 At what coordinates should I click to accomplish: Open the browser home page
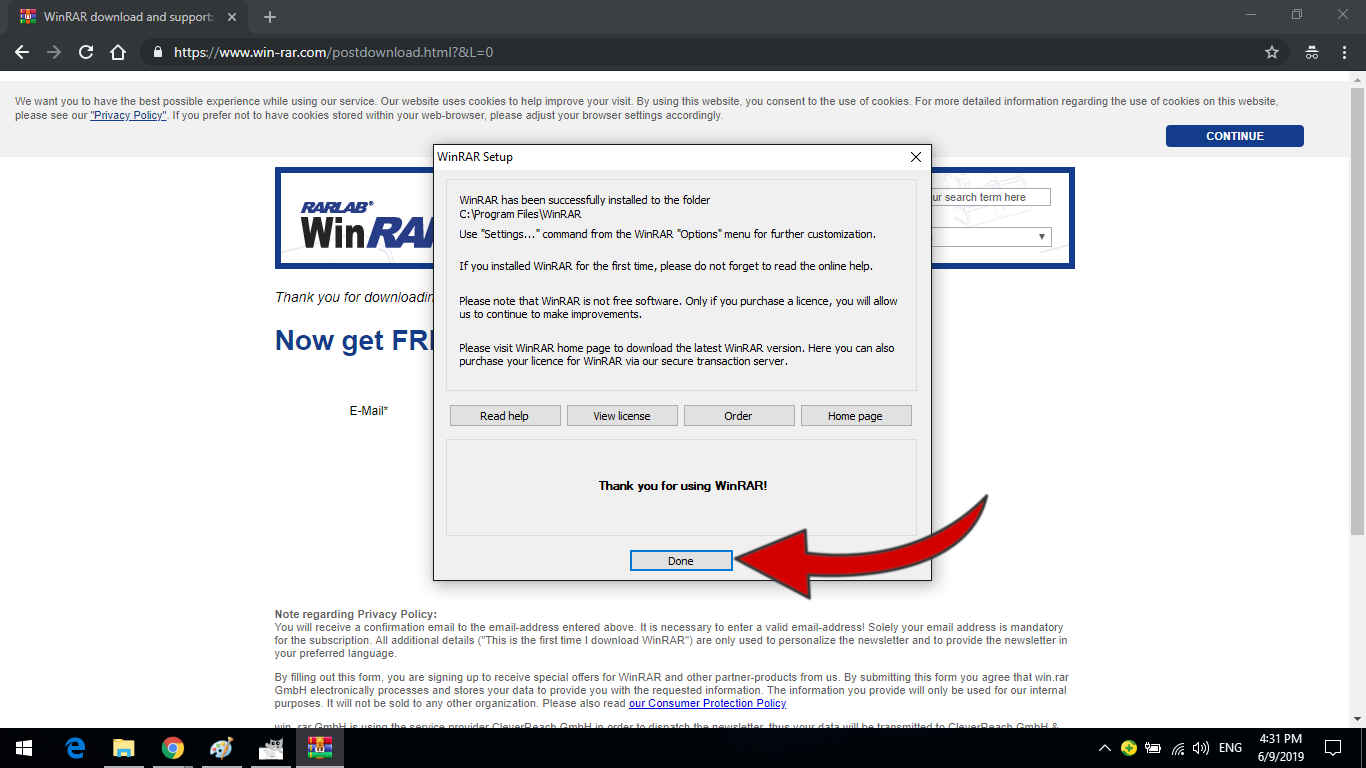[x=118, y=52]
